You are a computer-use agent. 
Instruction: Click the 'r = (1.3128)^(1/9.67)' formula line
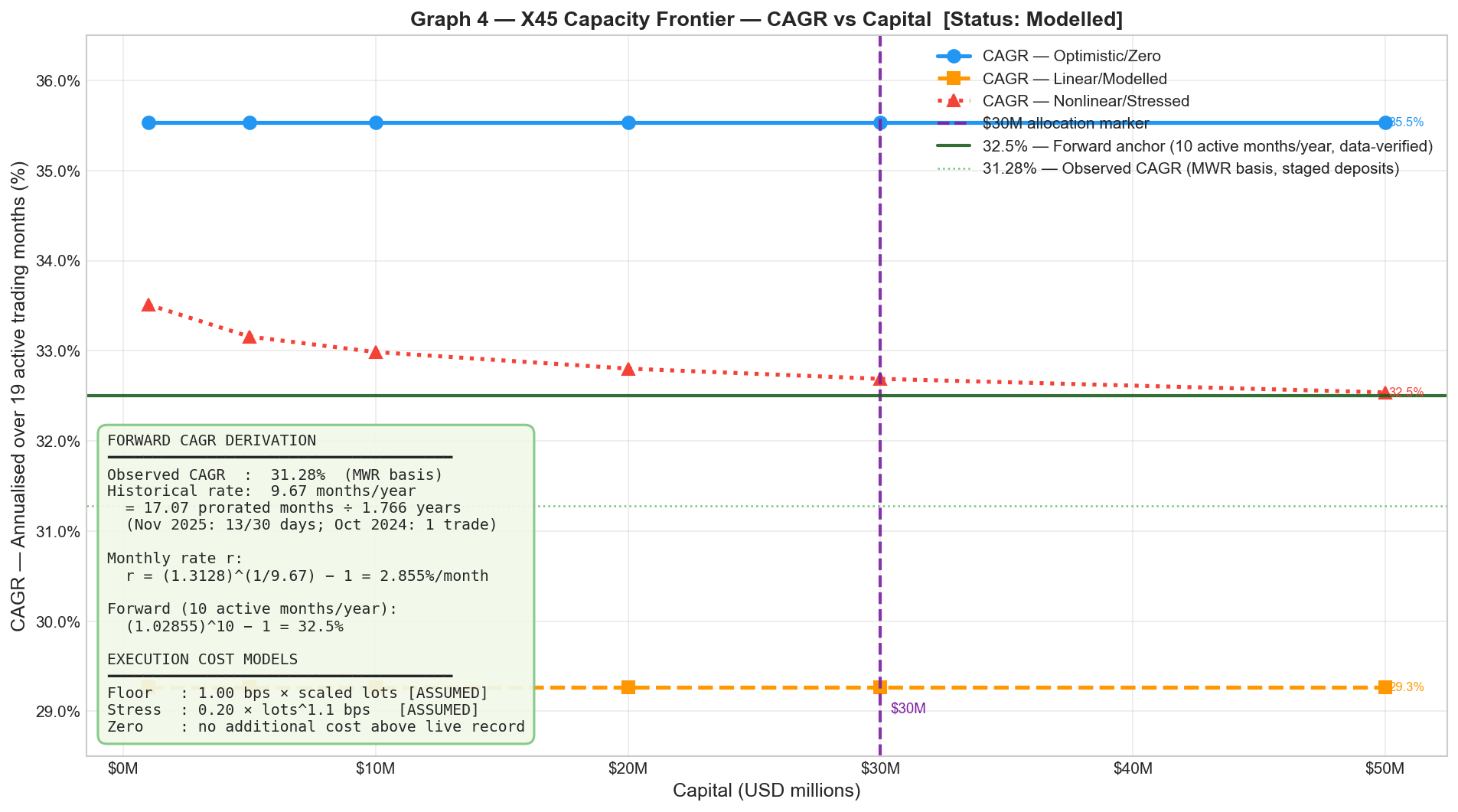[x=307, y=576]
